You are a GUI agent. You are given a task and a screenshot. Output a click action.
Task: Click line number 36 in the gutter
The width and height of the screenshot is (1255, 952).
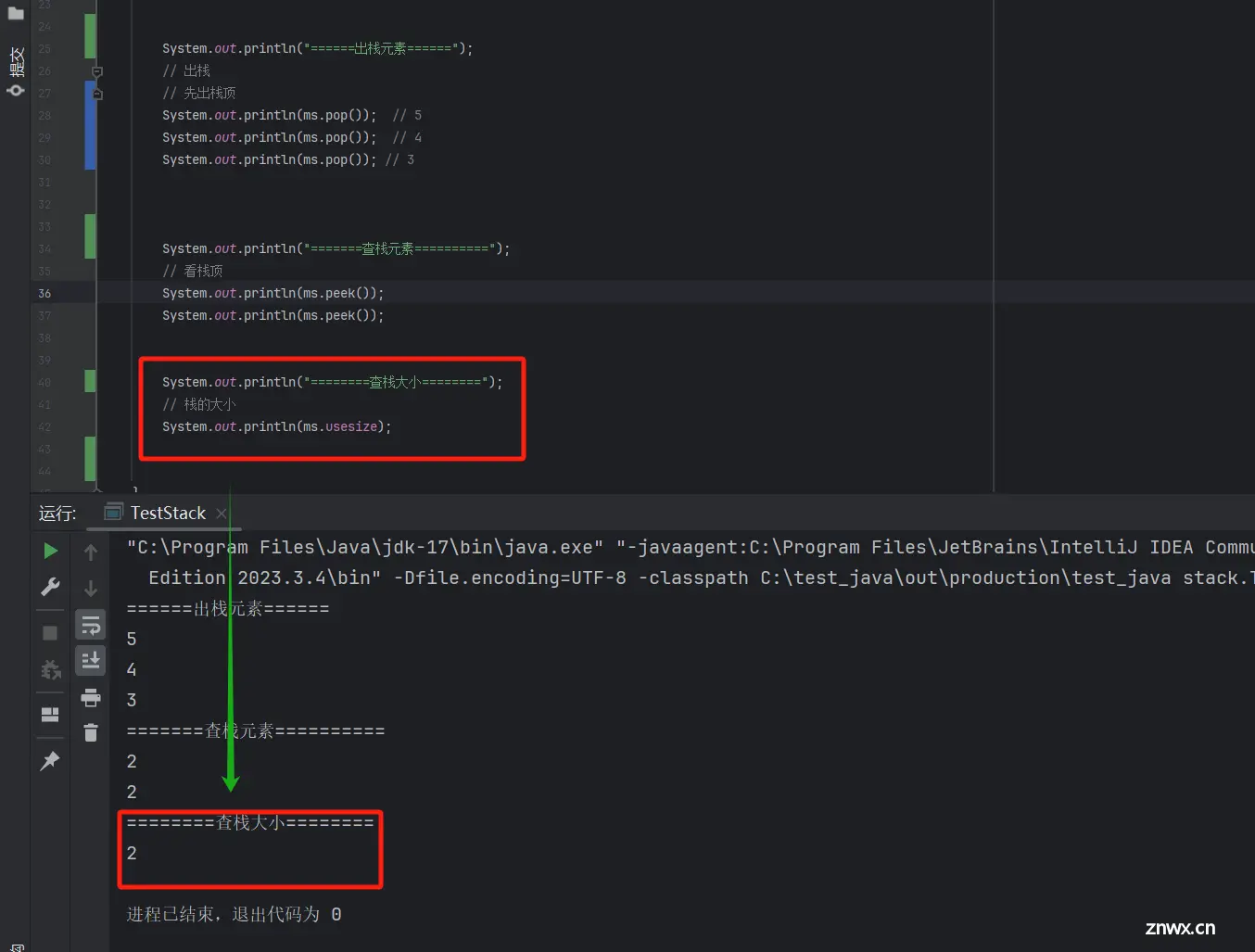44,293
